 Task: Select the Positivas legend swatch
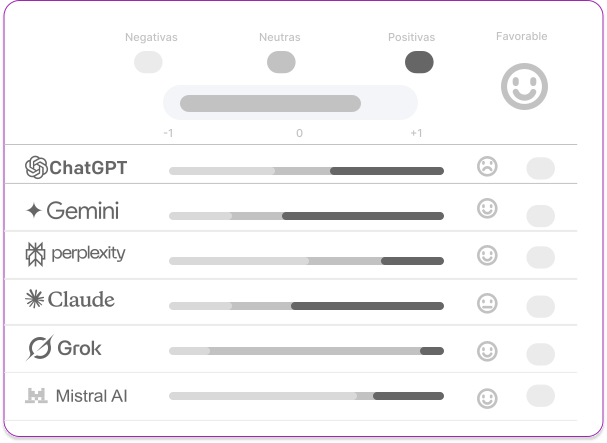pos(418,63)
